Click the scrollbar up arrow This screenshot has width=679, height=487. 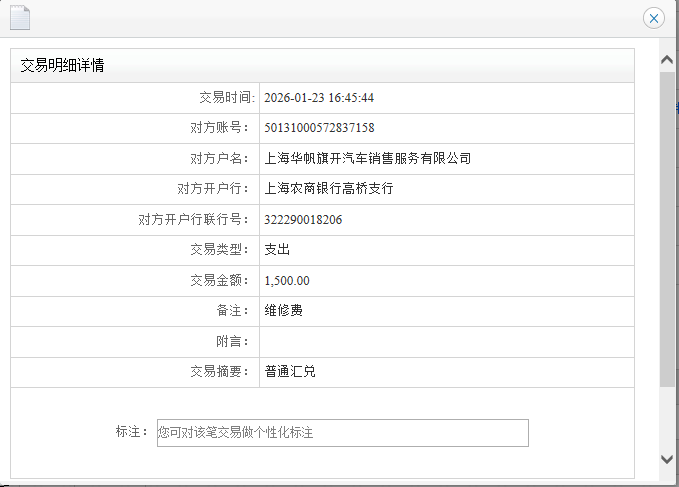(x=668, y=60)
